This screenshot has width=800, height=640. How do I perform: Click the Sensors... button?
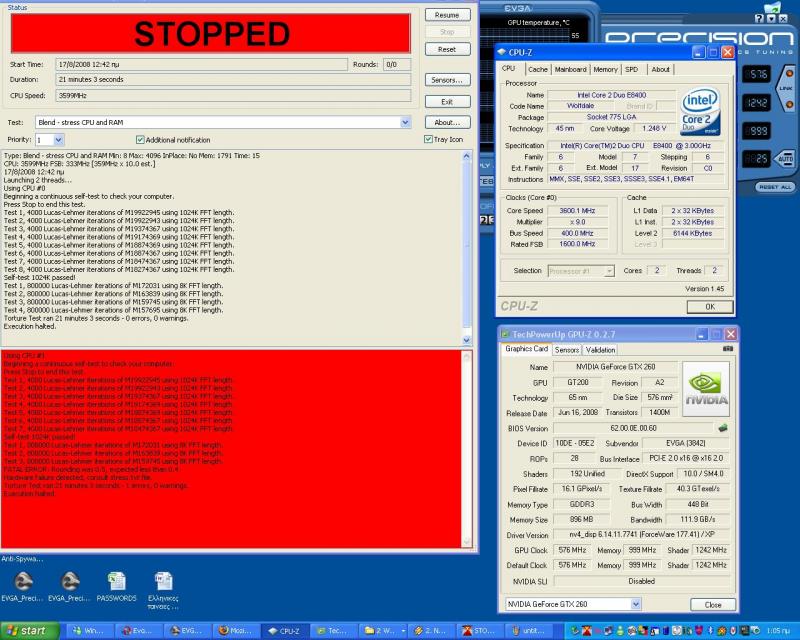click(x=447, y=80)
